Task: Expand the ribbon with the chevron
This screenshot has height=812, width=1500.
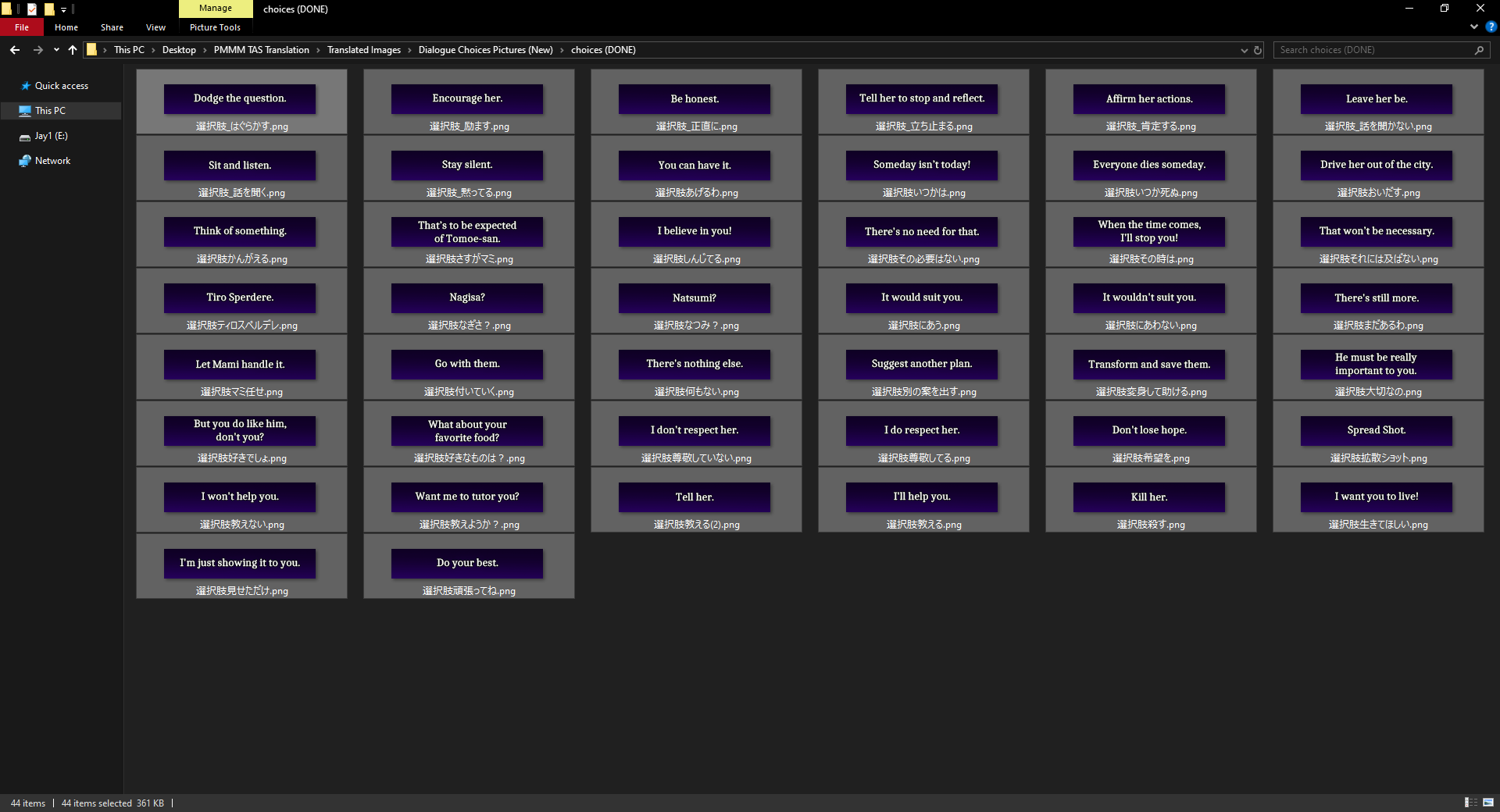Action: [x=1474, y=27]
